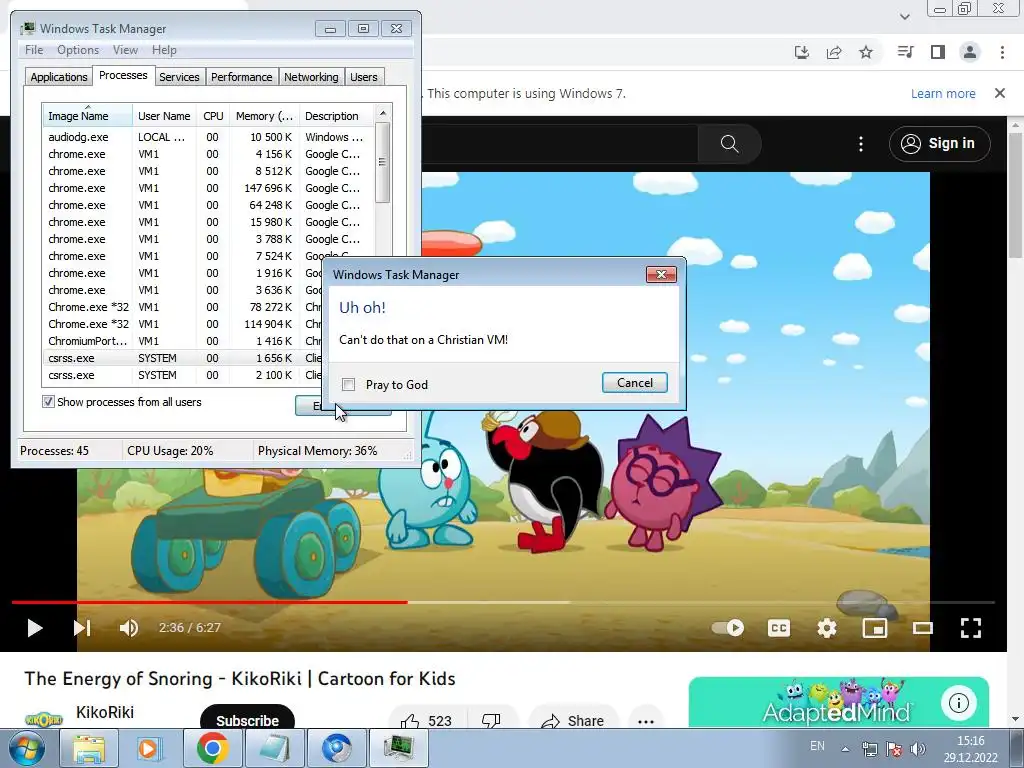Viewport: 1024px width, 768px height.
Task: Click Chrome share page icon
Action: point(834,52)
